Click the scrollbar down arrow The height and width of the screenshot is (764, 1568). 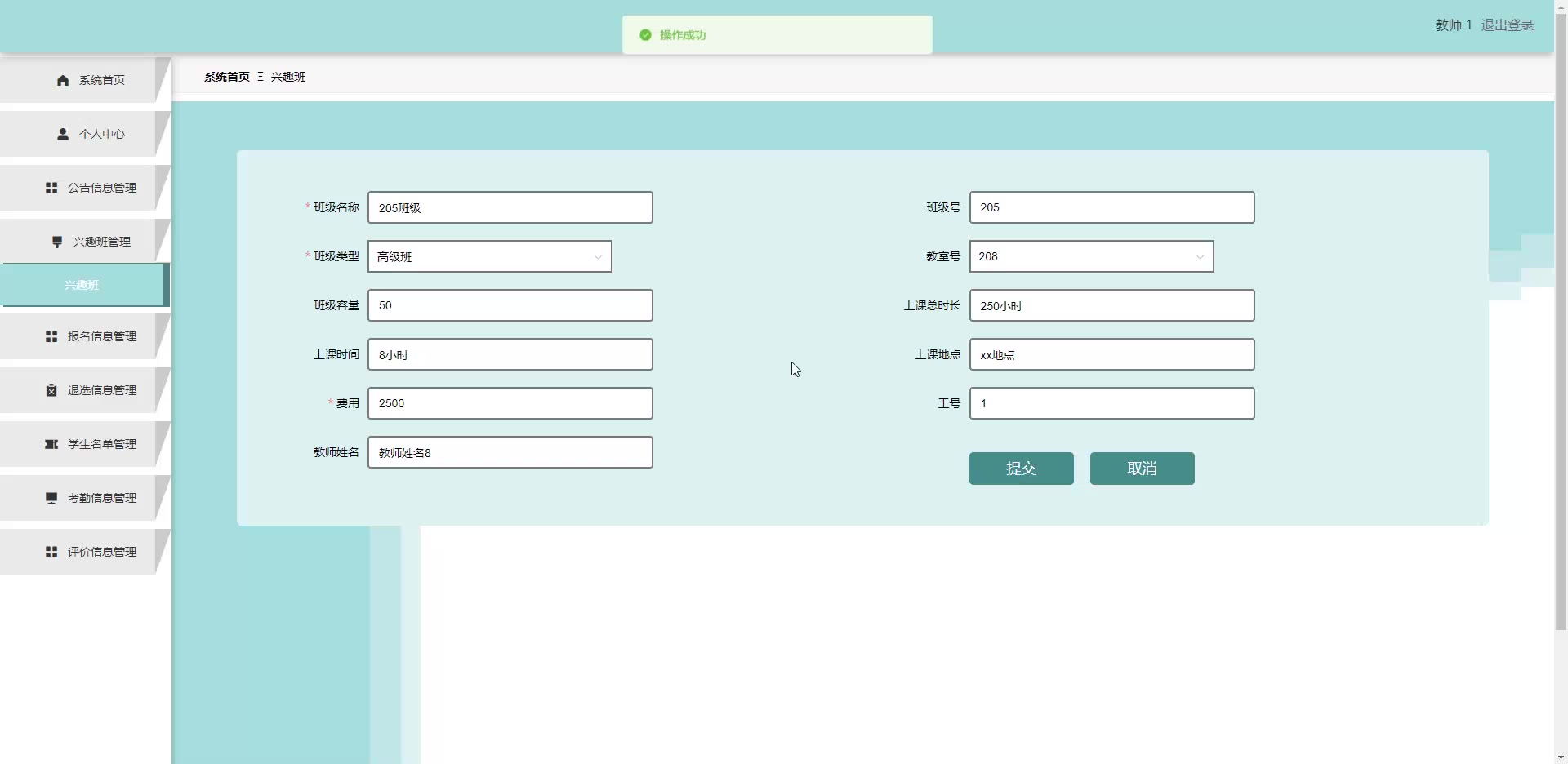click(1561, 757)
